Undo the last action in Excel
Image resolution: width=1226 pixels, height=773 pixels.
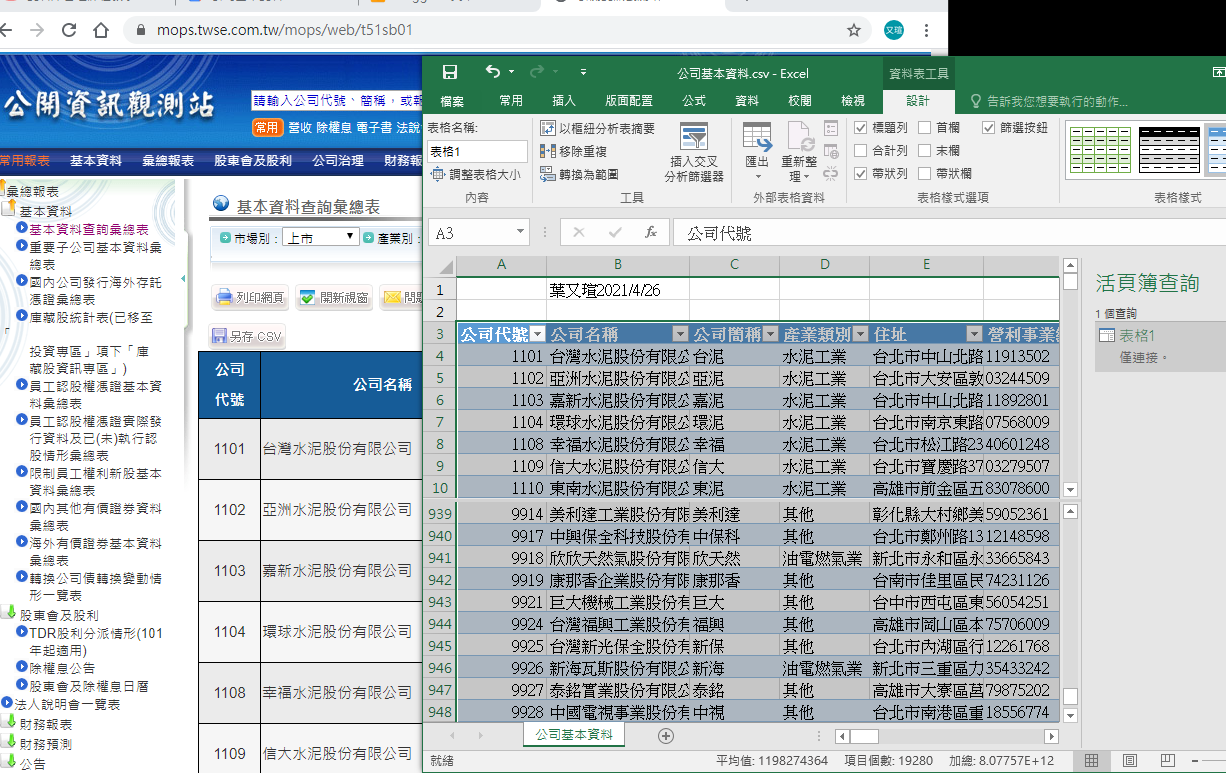(x=492, y=72)
